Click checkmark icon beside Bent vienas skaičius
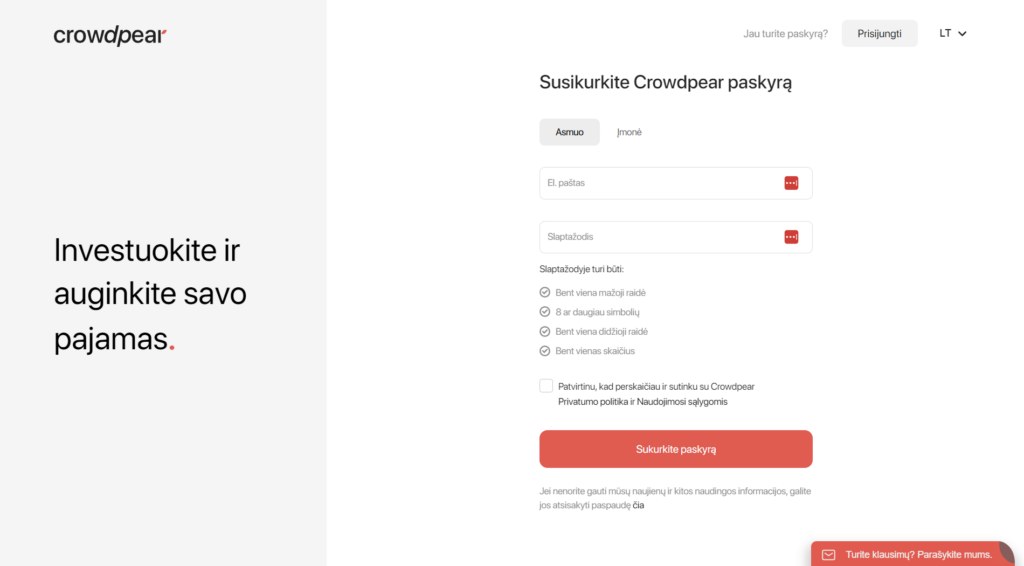Image resolution: width=1024 pixels, height=566 pixels. click(x=545, y=351)
